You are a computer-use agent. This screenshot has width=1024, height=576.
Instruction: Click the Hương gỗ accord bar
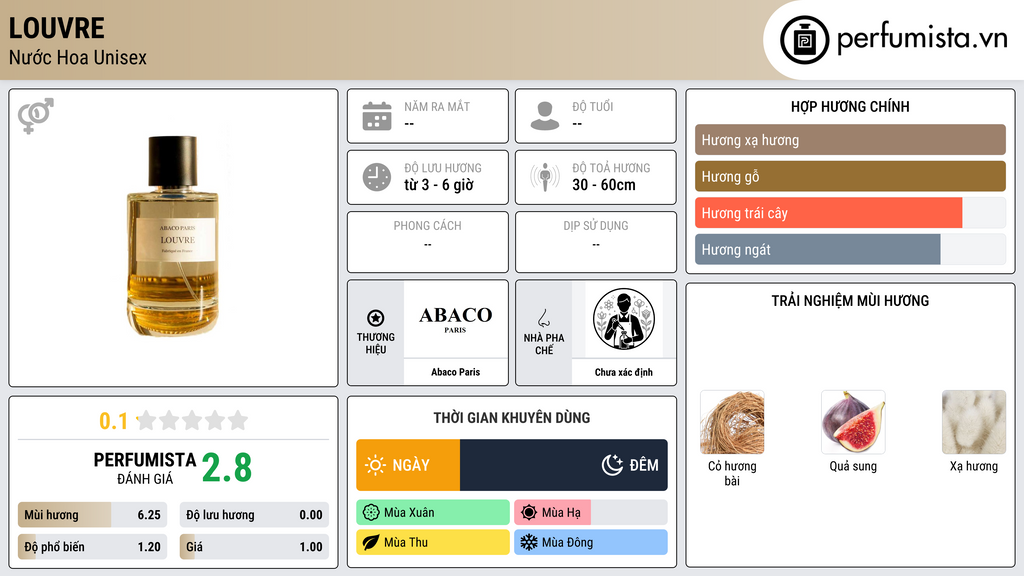(x=850, y=176)
